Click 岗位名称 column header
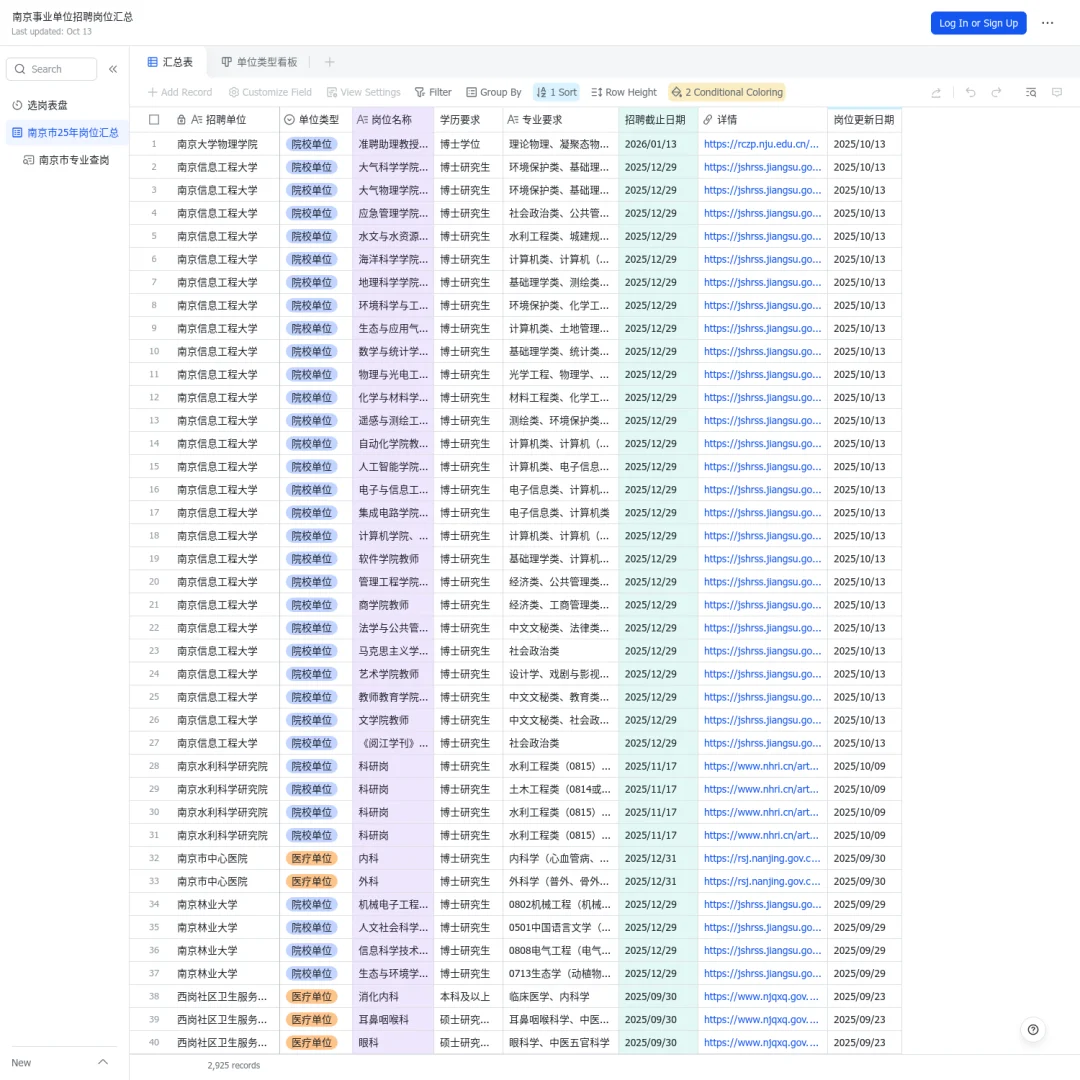This screenshot has height=1080, width=1080. tap(393, 120)
